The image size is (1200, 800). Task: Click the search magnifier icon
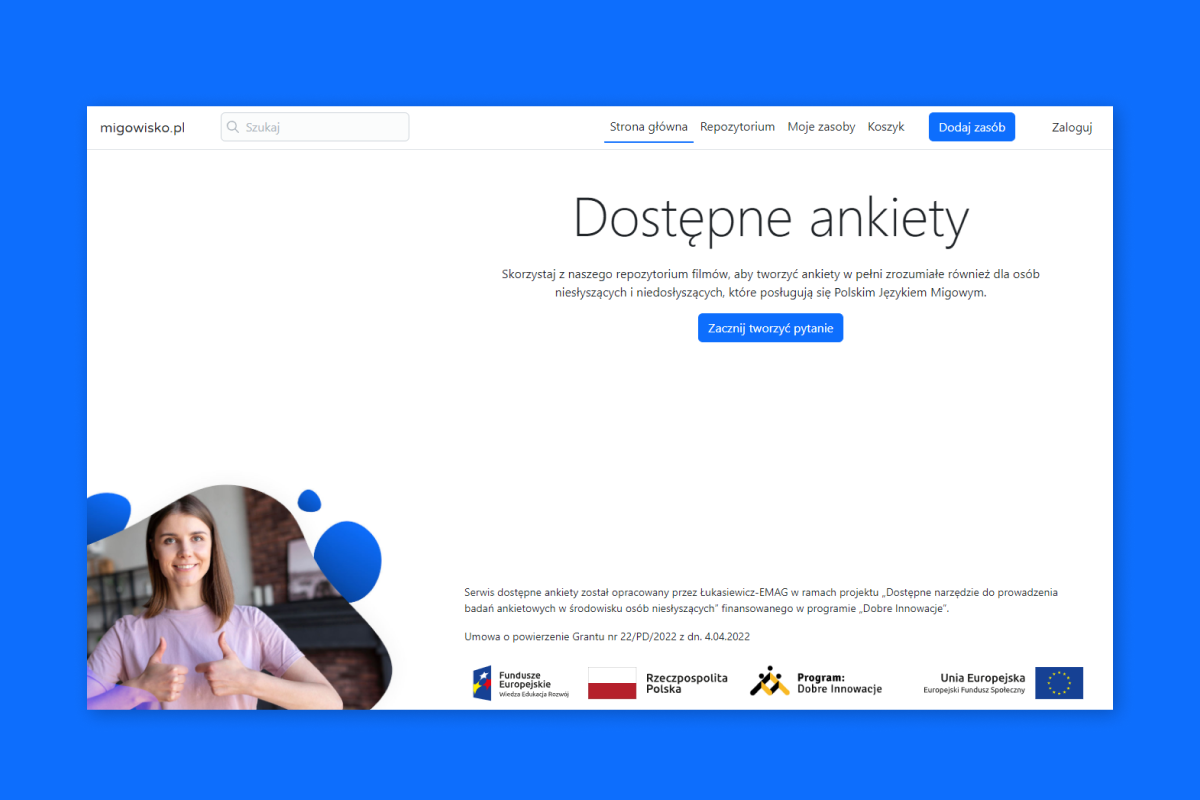234,126
